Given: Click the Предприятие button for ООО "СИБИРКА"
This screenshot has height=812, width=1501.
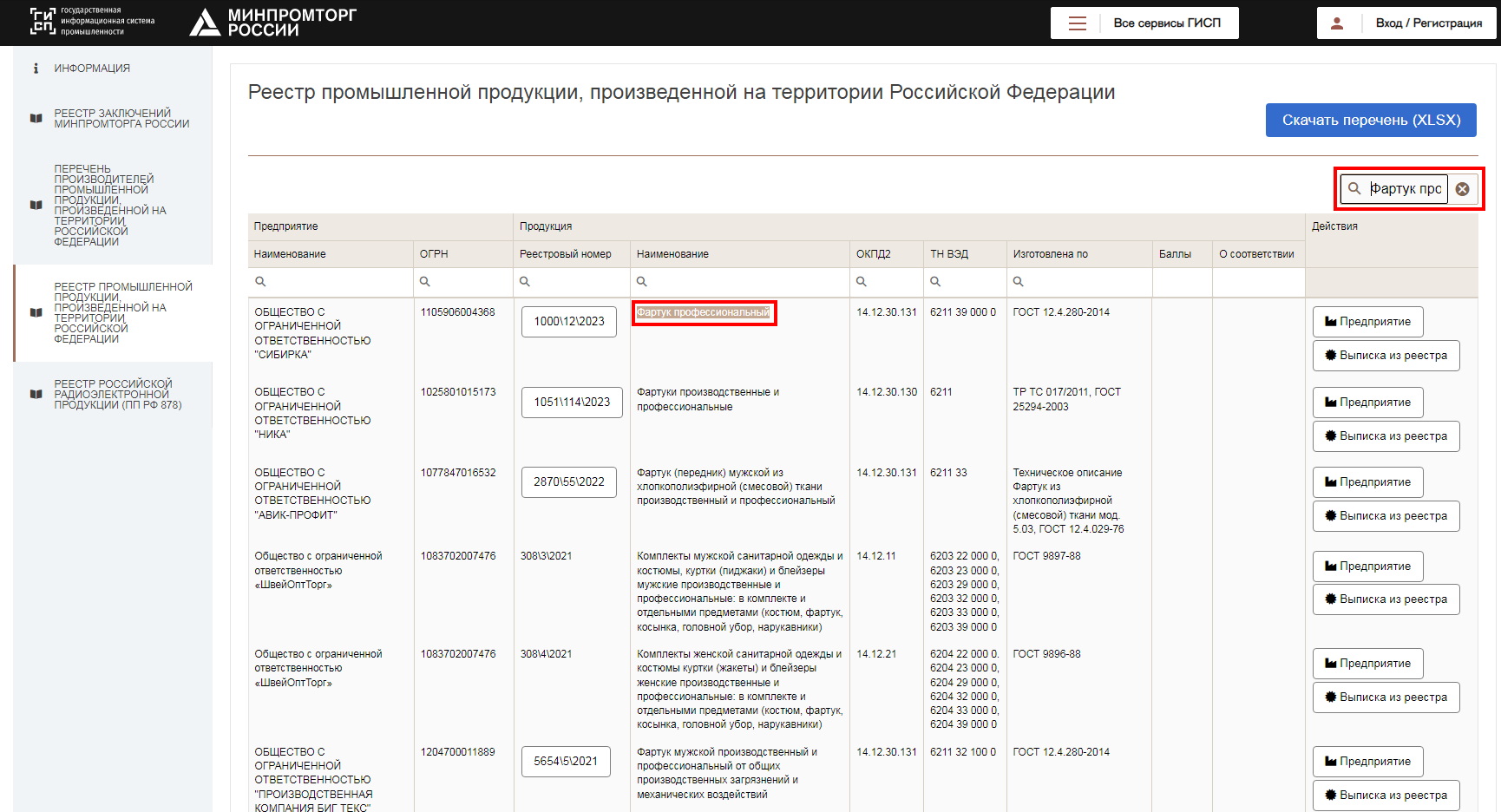Looking at the screenshot, I should 1367,322.
